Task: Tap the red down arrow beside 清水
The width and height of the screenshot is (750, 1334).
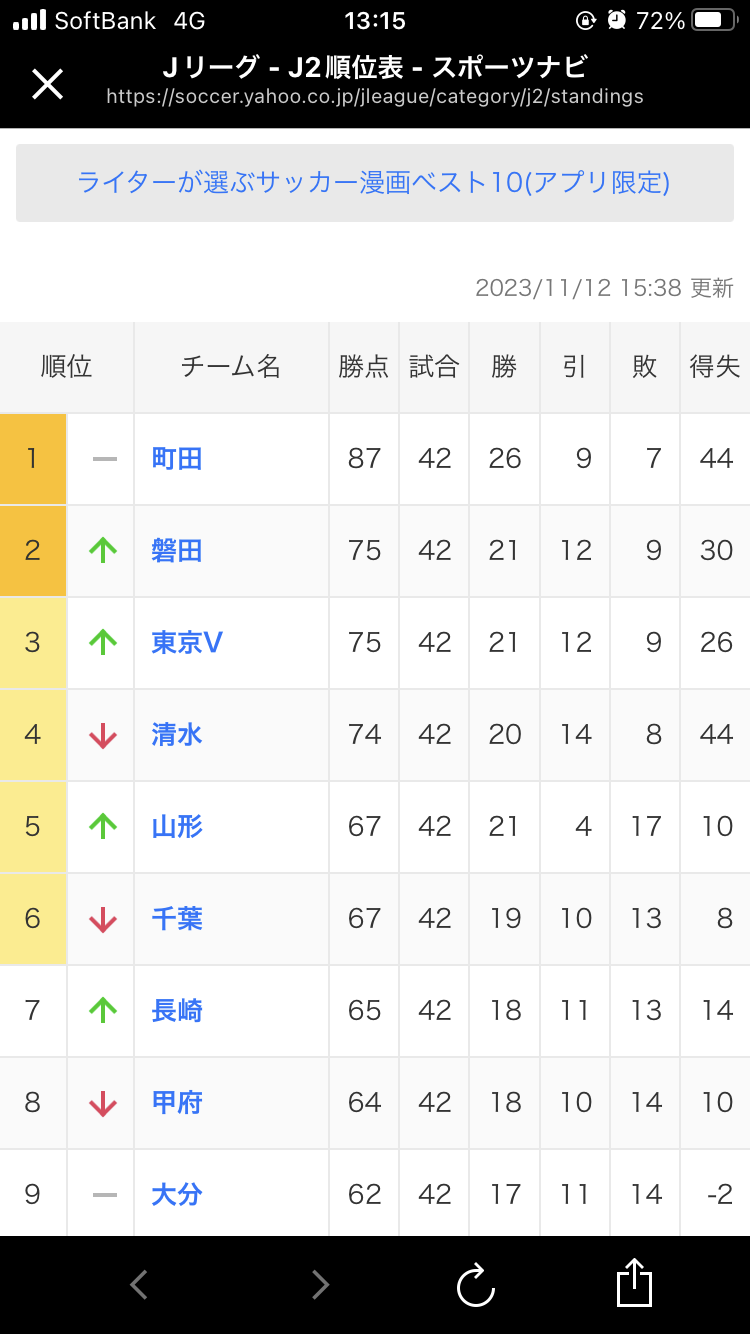Action: tap(103, 735)
